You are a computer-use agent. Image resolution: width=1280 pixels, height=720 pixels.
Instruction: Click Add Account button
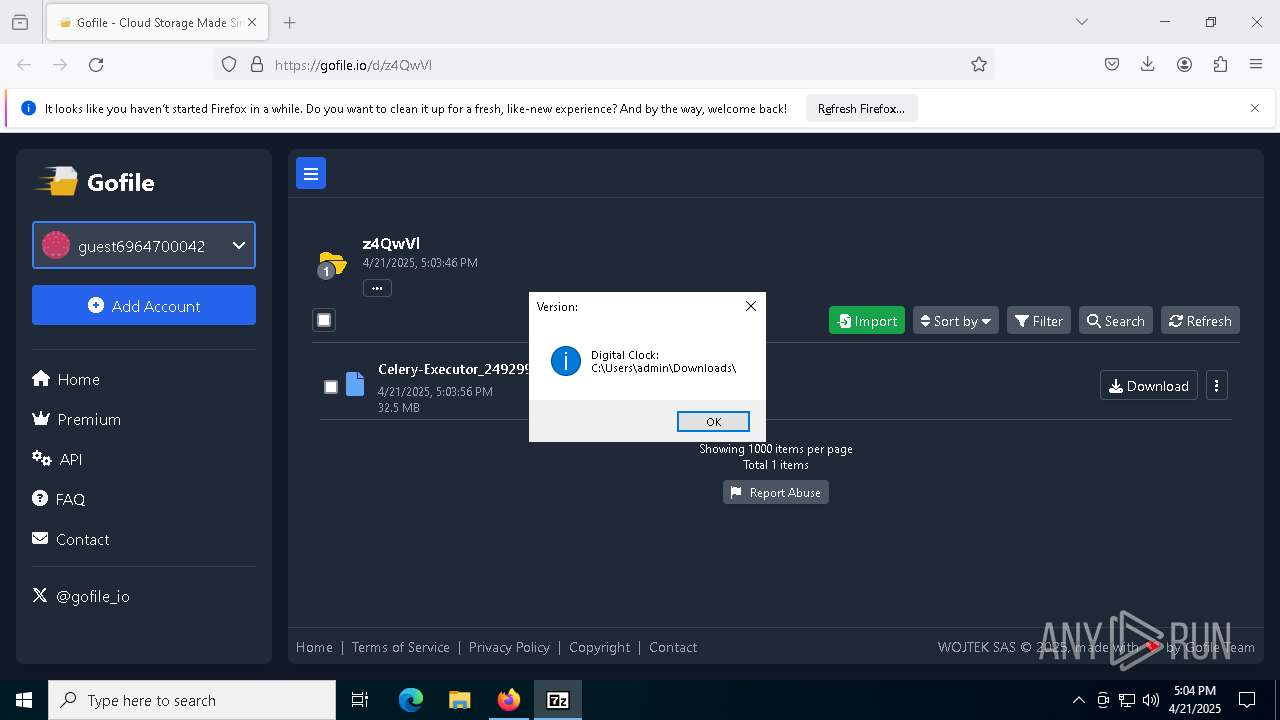pyautogui.click(x=144, y=305)
